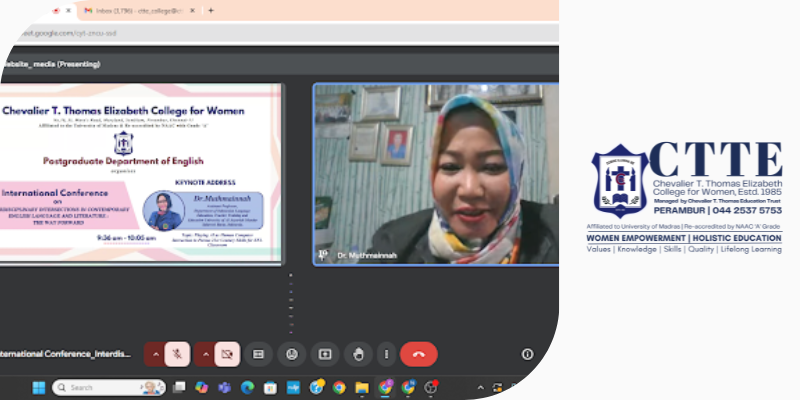Viewport: 800px width, 400px height.
Task: Open Microsoft Store from the taskbar
Action: click(x=270, y=388)
